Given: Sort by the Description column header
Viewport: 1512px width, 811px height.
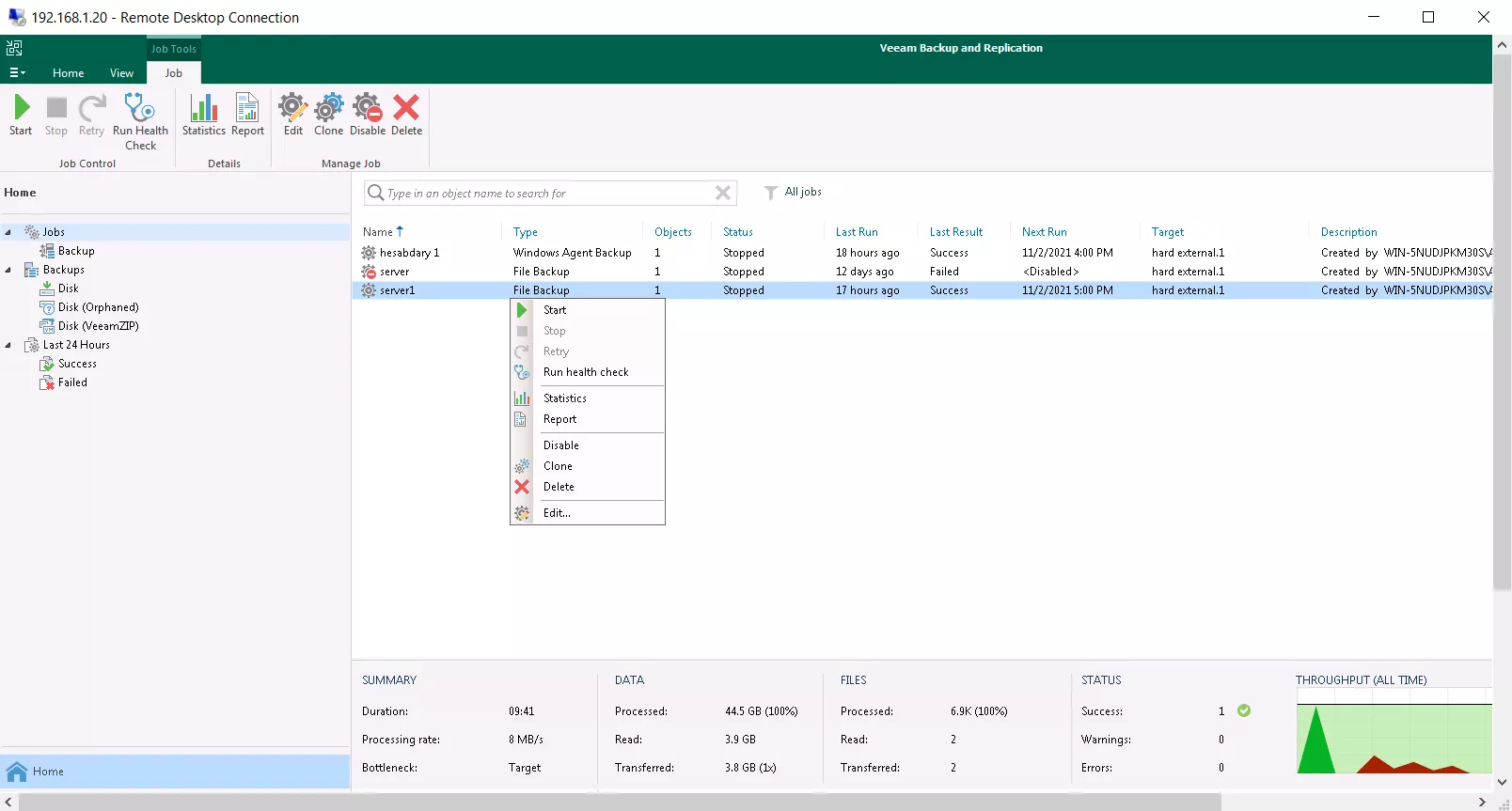Looking at the screenshot, I should click(1348, 232).
